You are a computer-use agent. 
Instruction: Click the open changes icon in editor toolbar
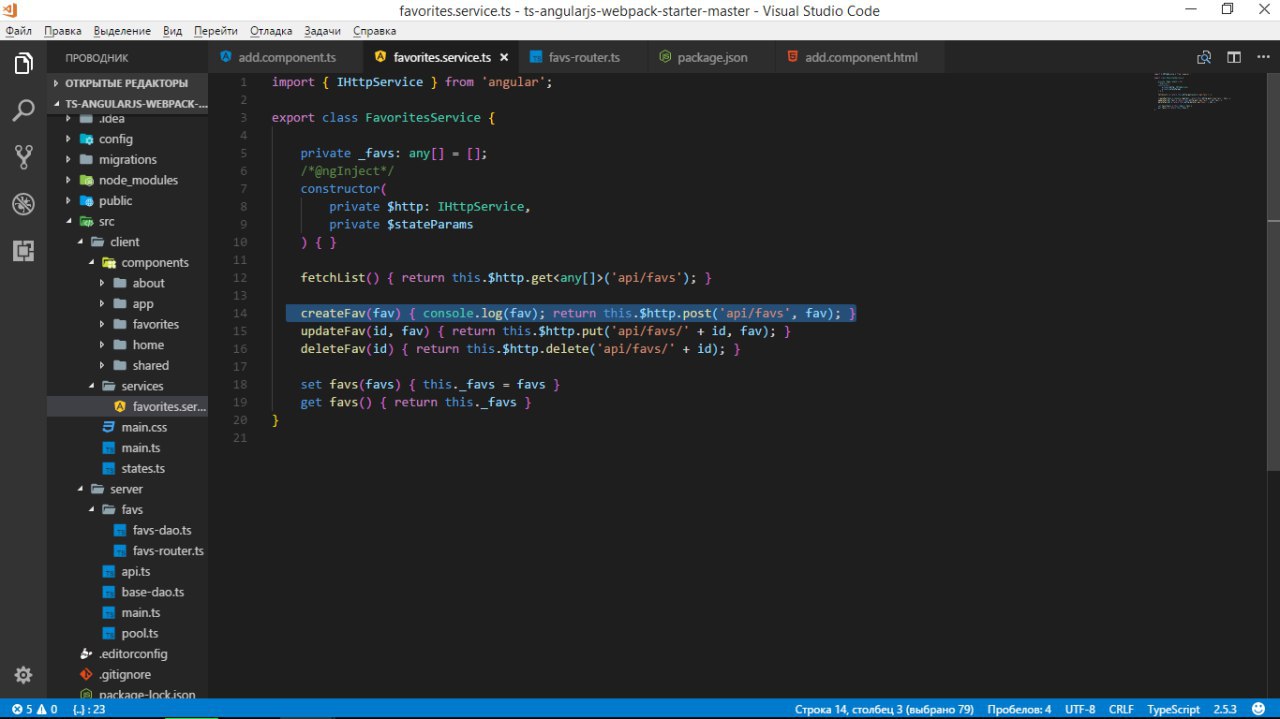1205,57
